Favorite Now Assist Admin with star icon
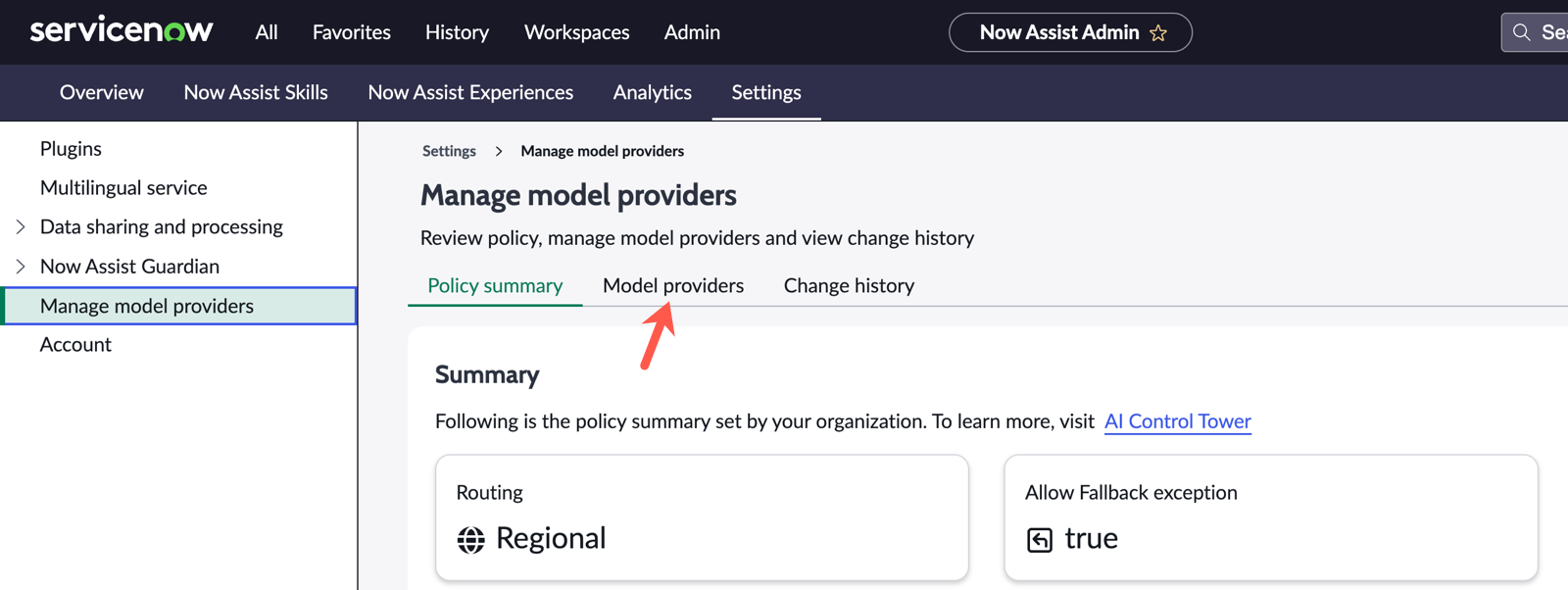The image size is (1568, 590). pos(1158,33)
